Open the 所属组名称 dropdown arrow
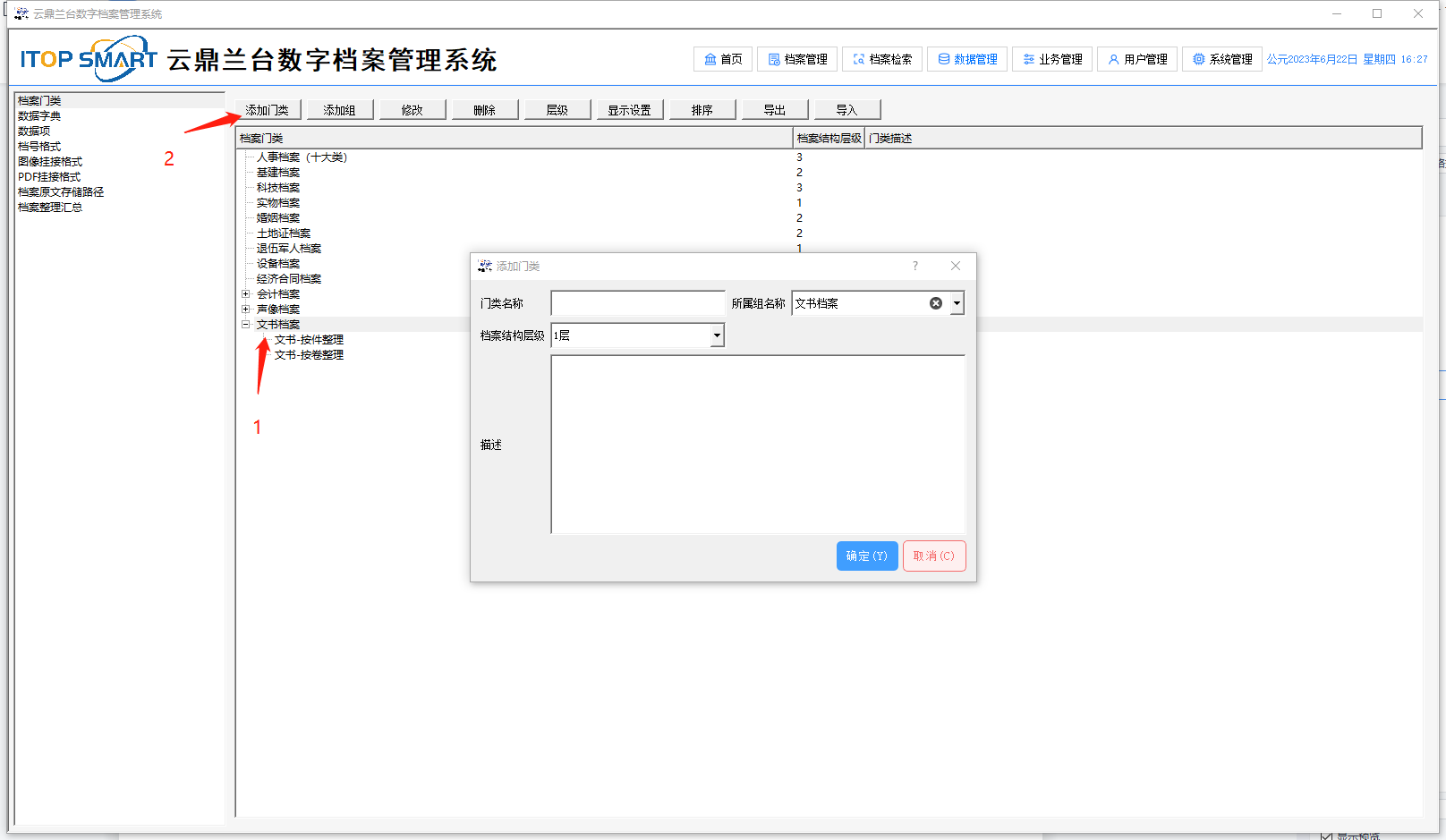The width and height of the screenshot is (1446, 840). click(957, 303)
